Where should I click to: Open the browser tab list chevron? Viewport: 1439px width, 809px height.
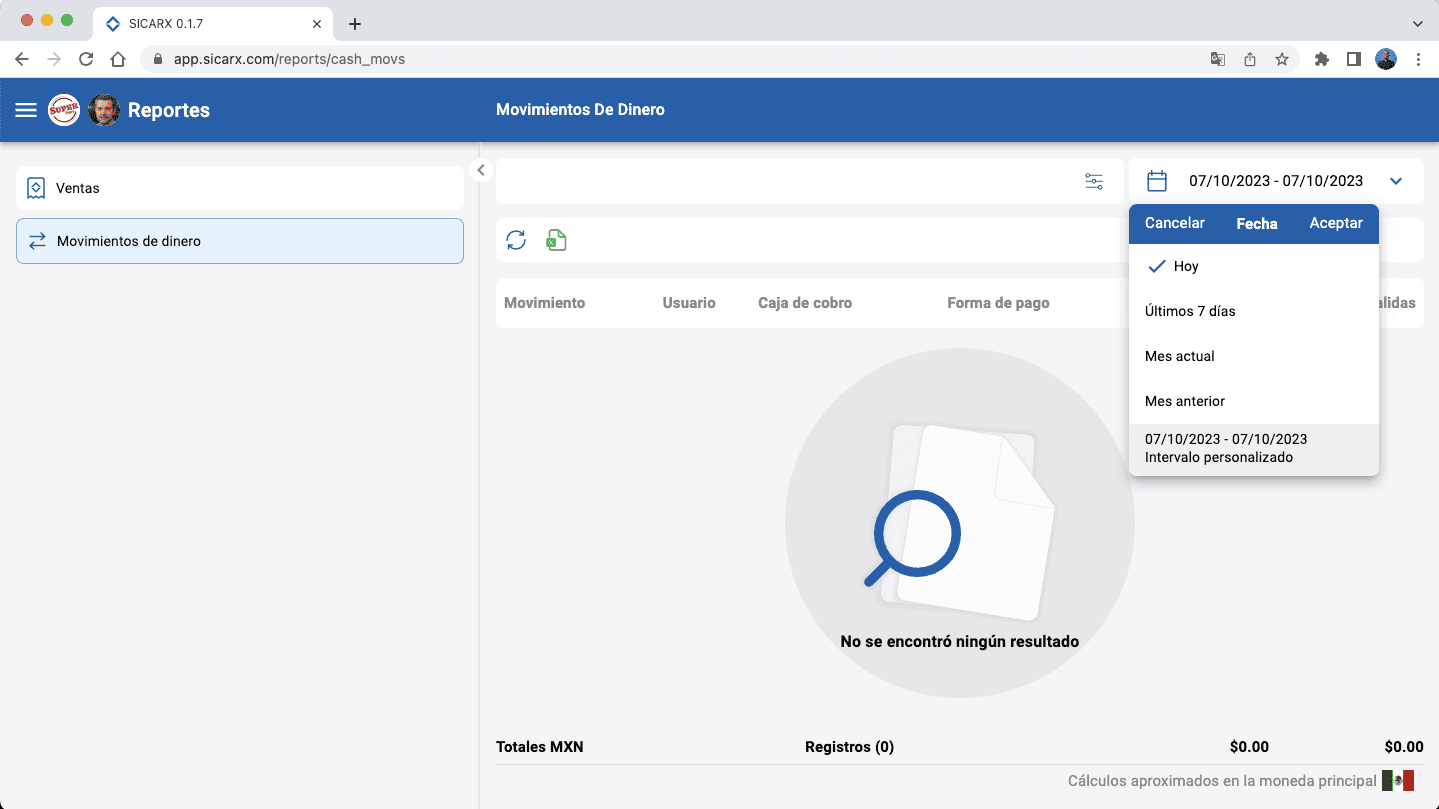[x=1417, y=23]
